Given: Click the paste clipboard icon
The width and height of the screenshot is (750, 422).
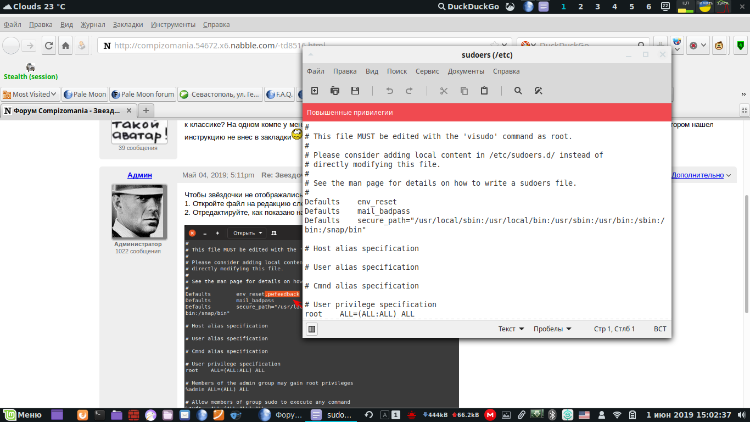Looking at the screenshot, I should click(x=484, y=91).
